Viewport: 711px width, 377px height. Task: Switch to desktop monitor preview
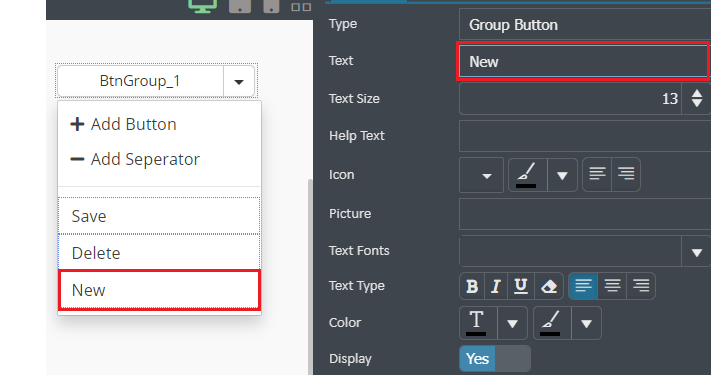pyautogui.click(x=202, y=6)
